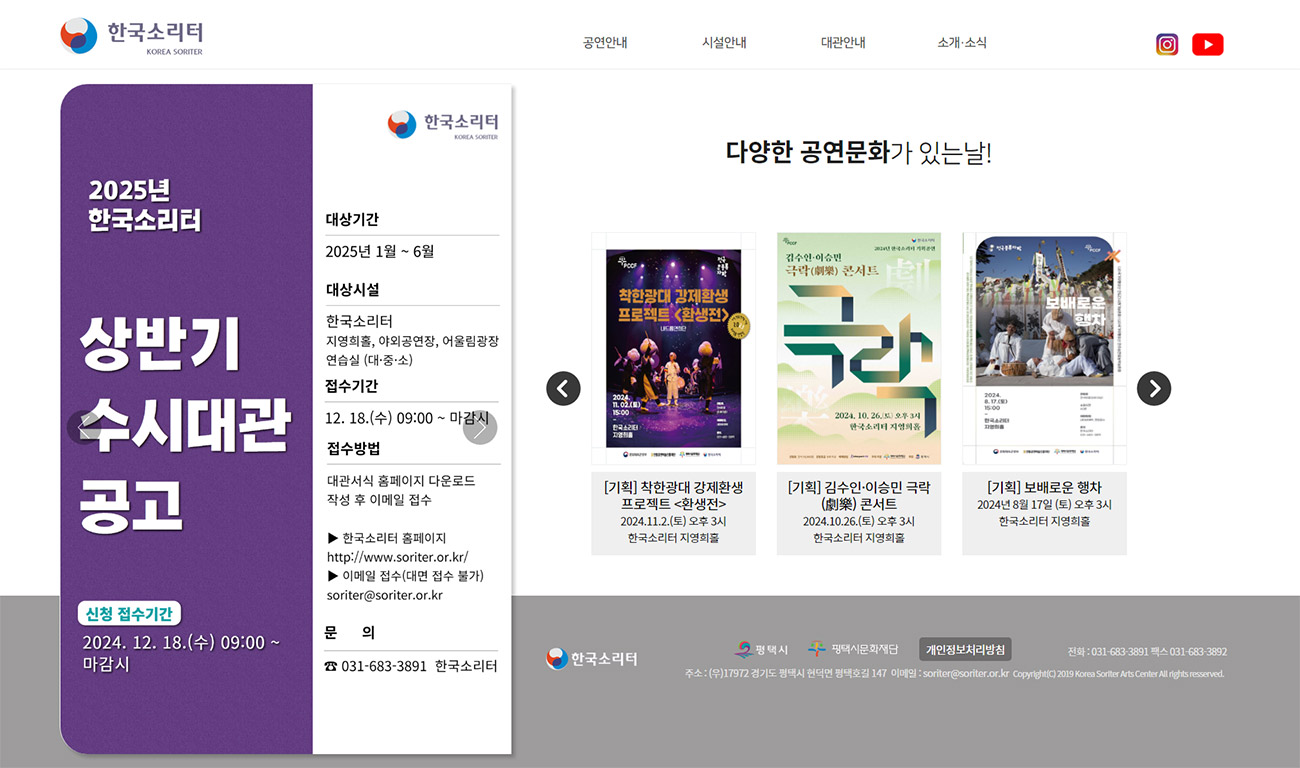
Task: Show next poster in performance carousel
Action: click(1154, 388)
